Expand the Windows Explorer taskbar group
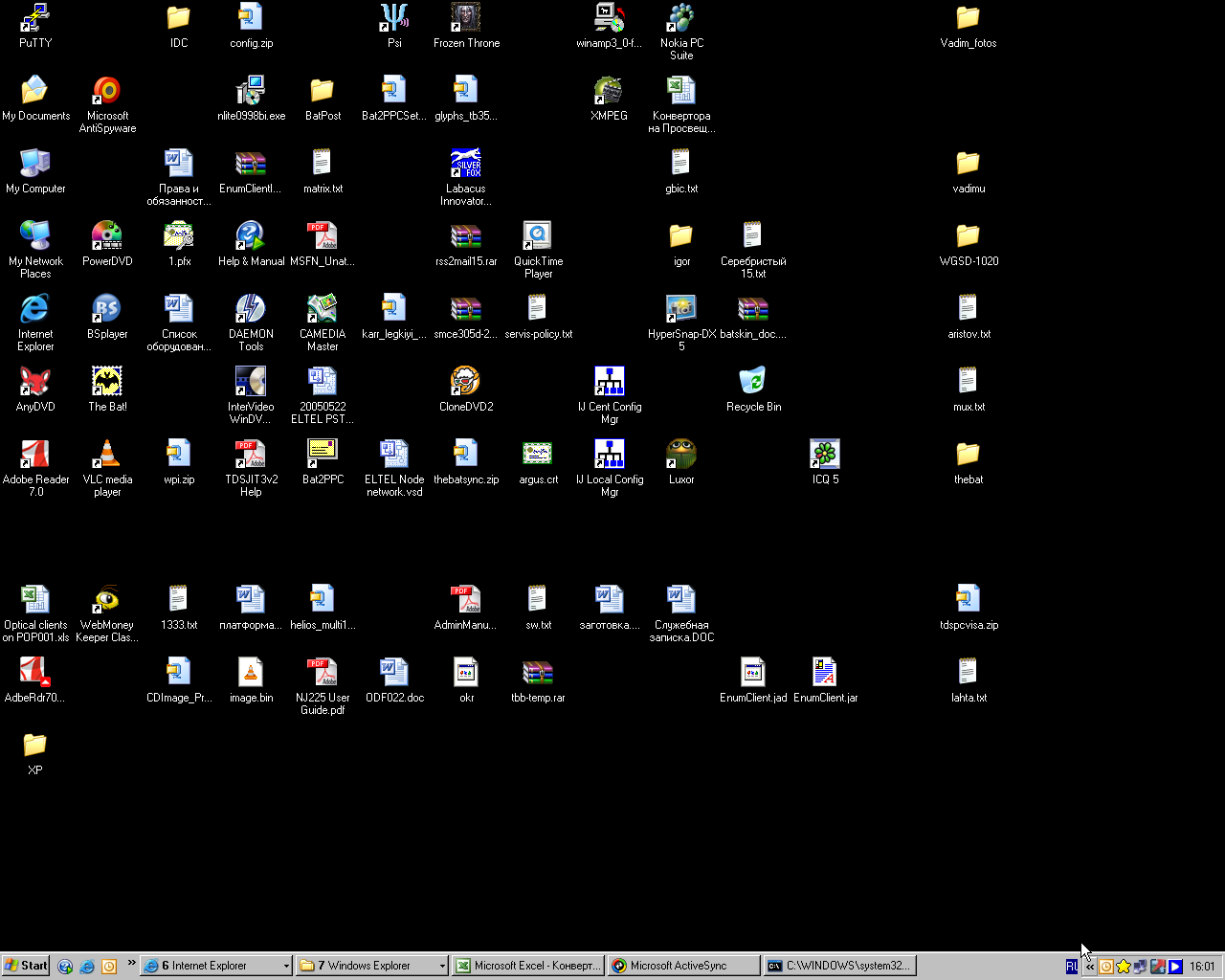1225x980 pixels. [x=371, y=967]
